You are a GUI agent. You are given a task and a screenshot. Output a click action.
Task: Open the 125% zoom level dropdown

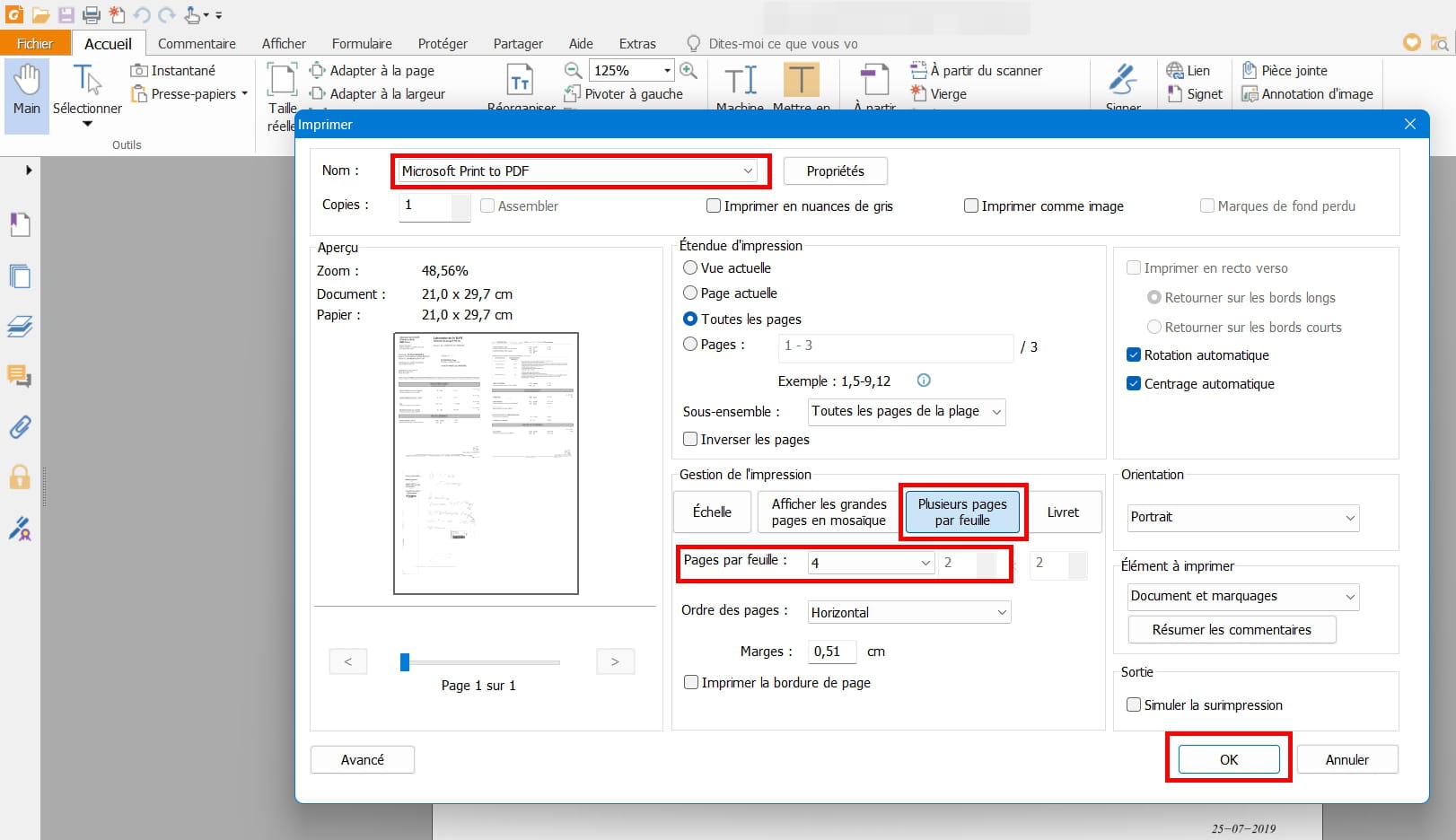pos(667,70)
